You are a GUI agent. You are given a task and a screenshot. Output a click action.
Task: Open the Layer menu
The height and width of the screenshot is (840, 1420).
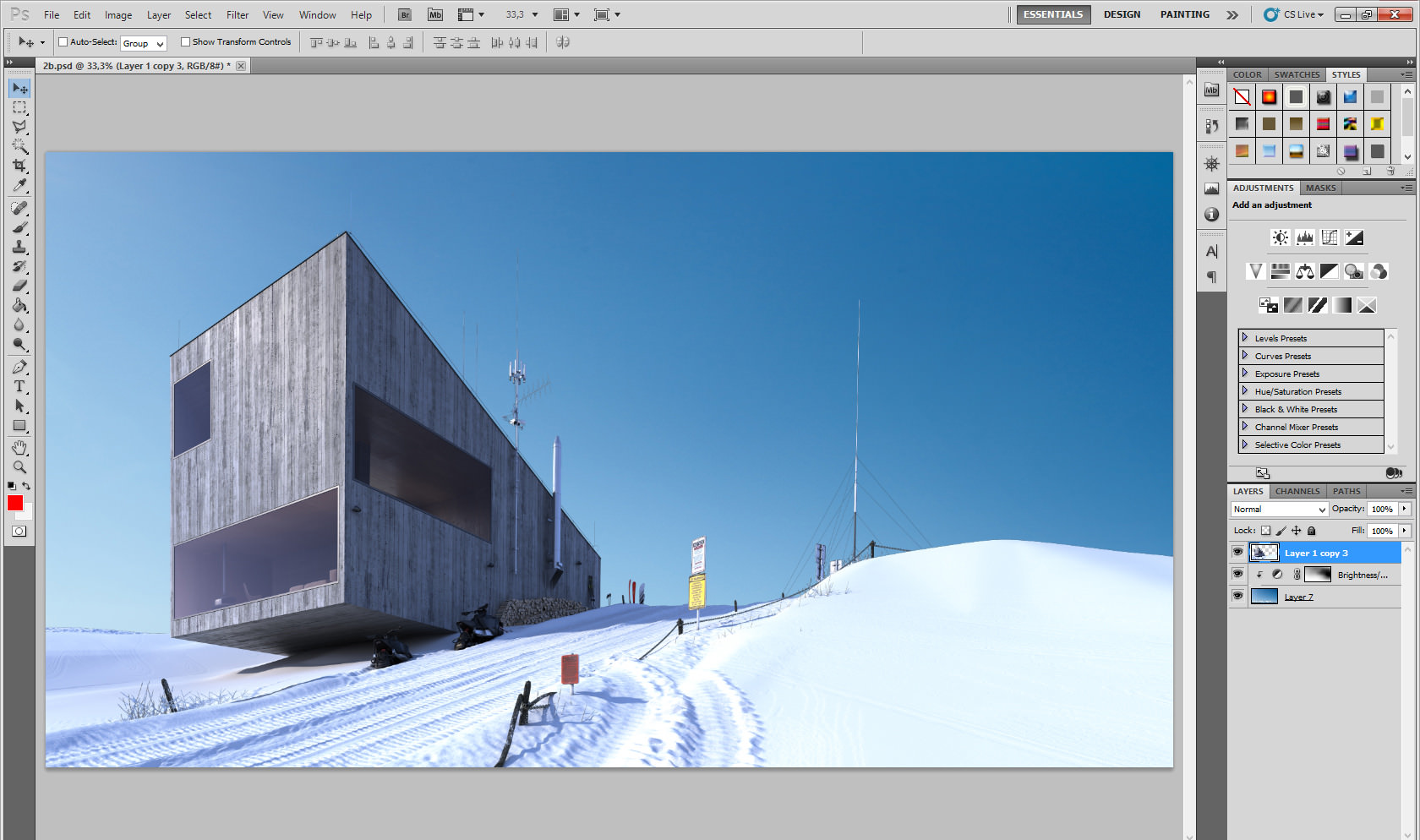tap(159, 14)
